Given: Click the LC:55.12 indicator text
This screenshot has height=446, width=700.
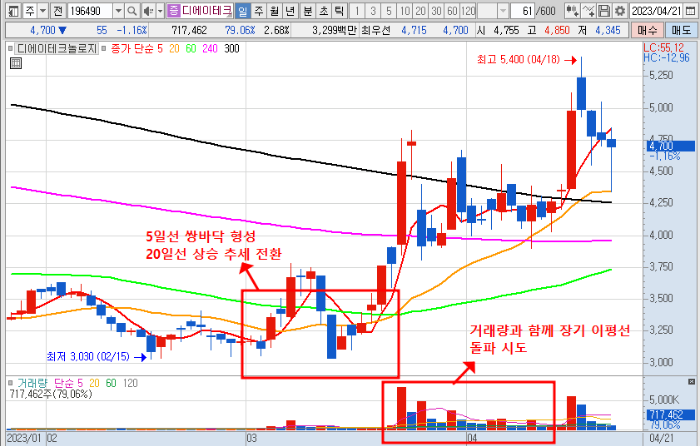Looking at the screenshot, I should (663, 47).
